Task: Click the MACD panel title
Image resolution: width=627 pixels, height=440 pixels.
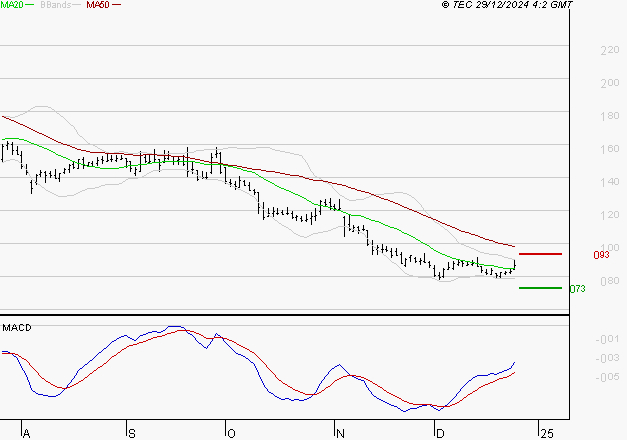Action: click(x=15, y=327)
